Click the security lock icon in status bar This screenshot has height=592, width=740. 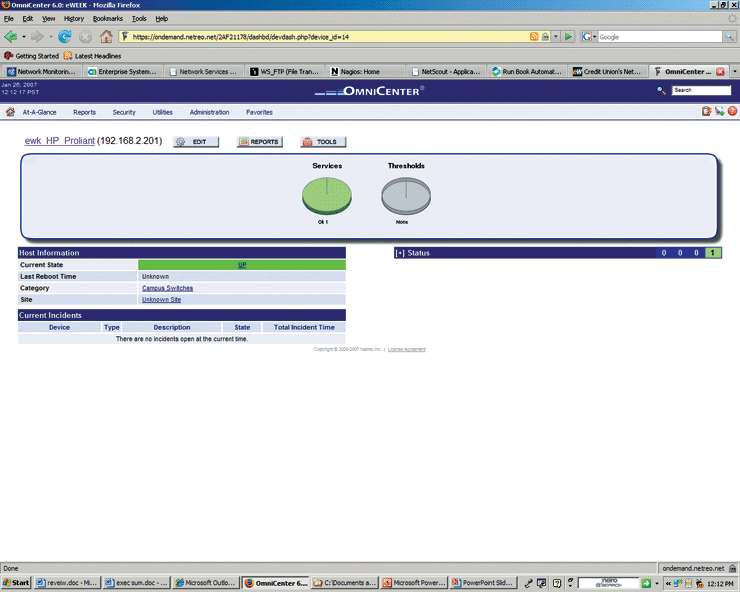pyautogui.click(x=732, y=568)
